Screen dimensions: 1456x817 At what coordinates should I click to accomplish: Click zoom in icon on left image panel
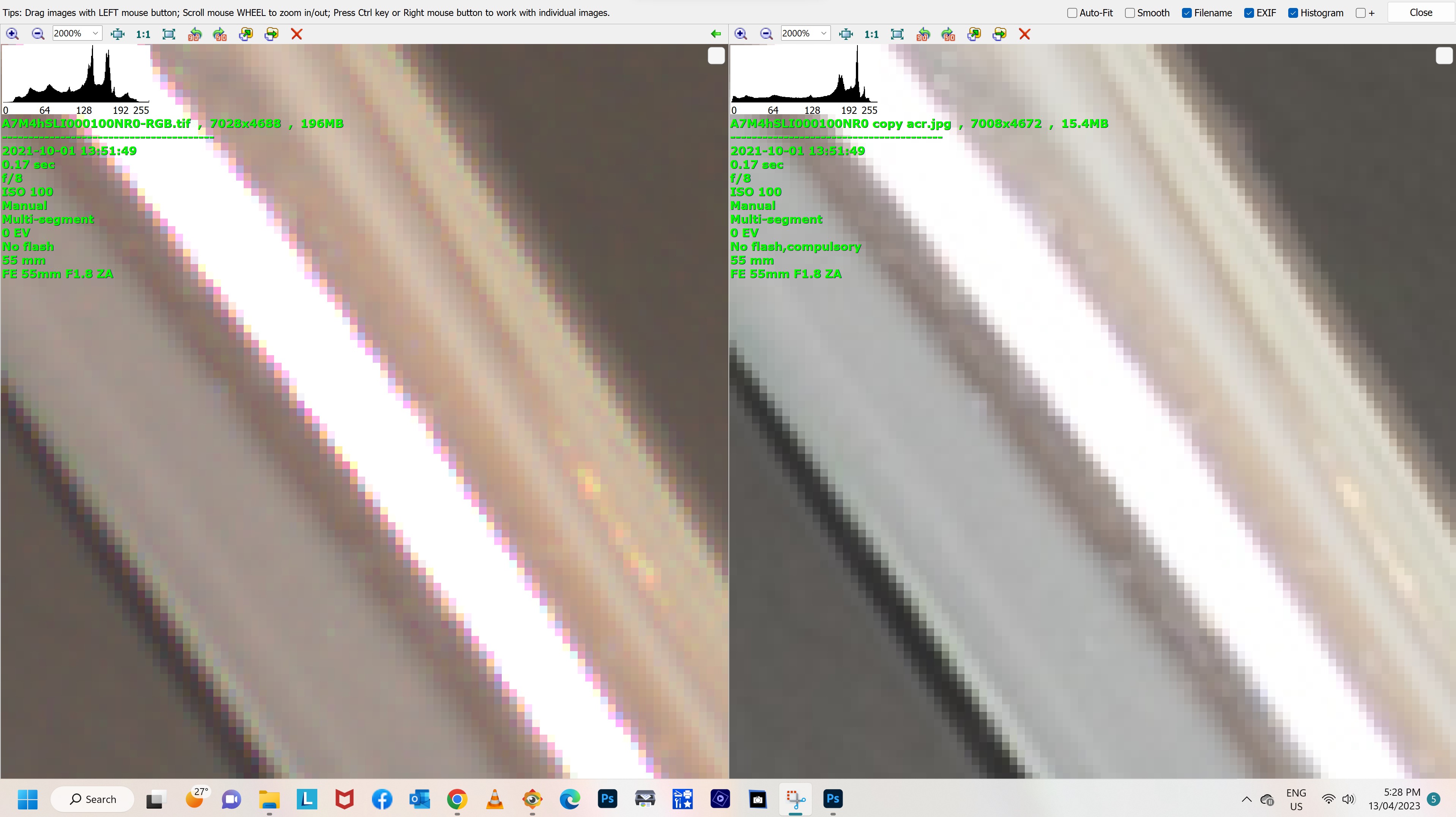pos(13,34)
